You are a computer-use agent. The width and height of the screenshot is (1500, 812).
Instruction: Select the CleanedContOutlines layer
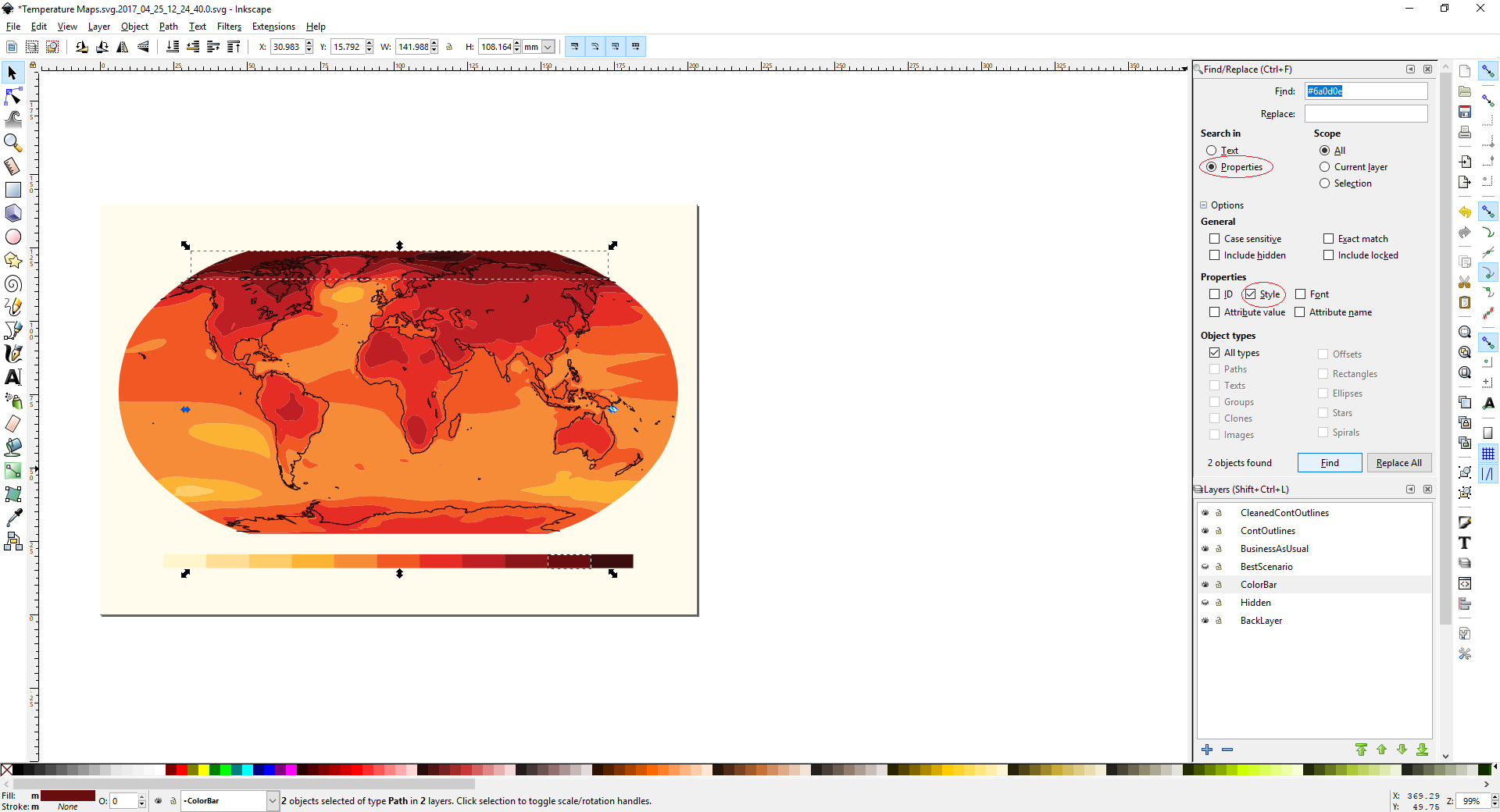(x=1284, y=513)
